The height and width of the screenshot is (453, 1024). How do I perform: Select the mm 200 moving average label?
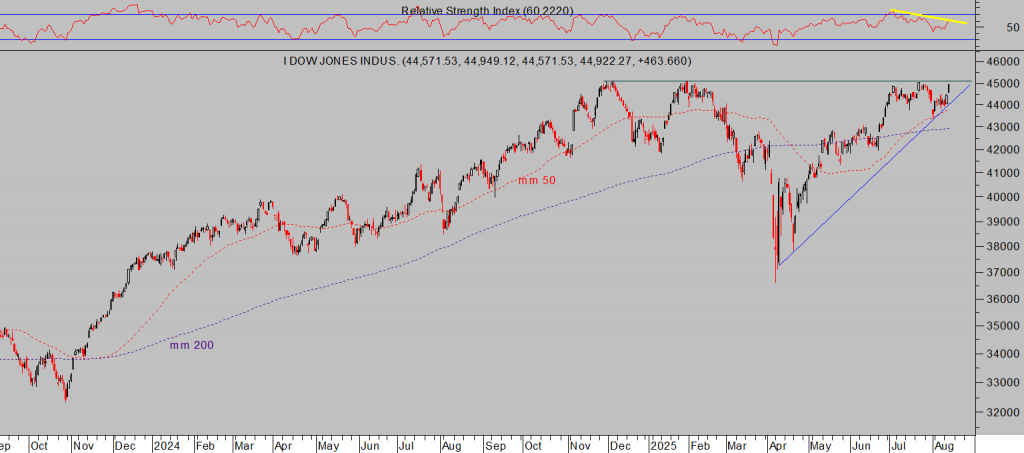tap(191, 345)
